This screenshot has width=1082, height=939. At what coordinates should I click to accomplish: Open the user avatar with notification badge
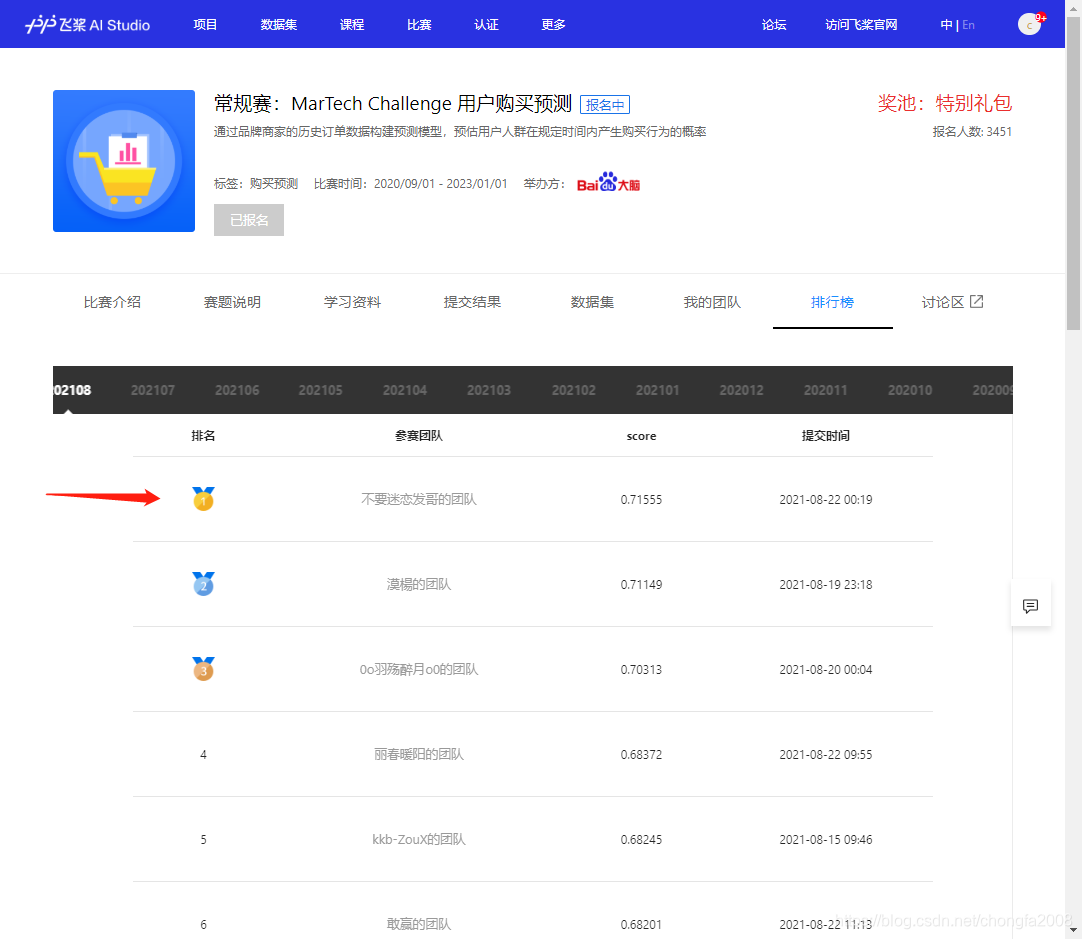(x=1030, y=24)
